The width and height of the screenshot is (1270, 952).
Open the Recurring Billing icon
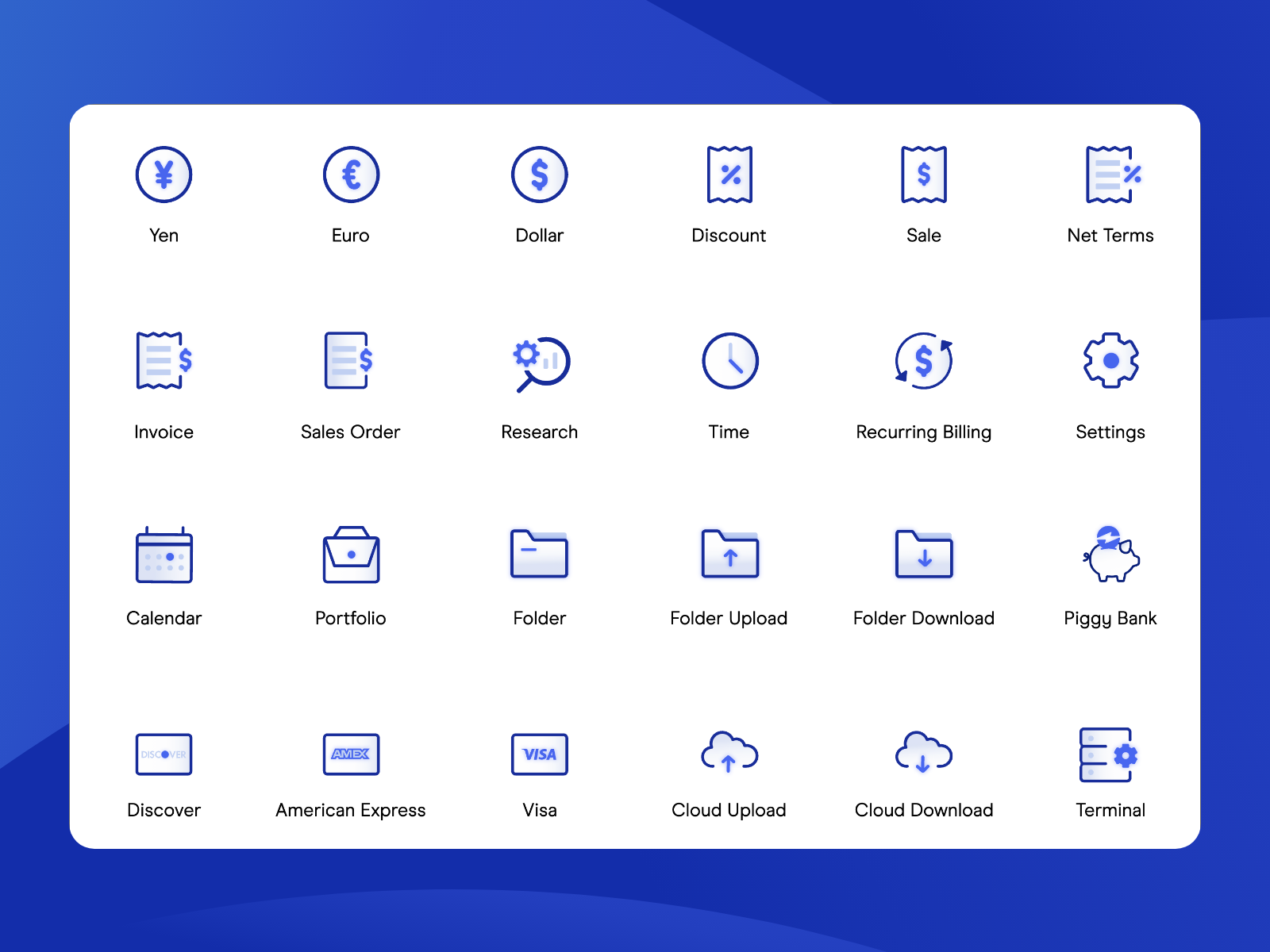(x=923, y=362)
